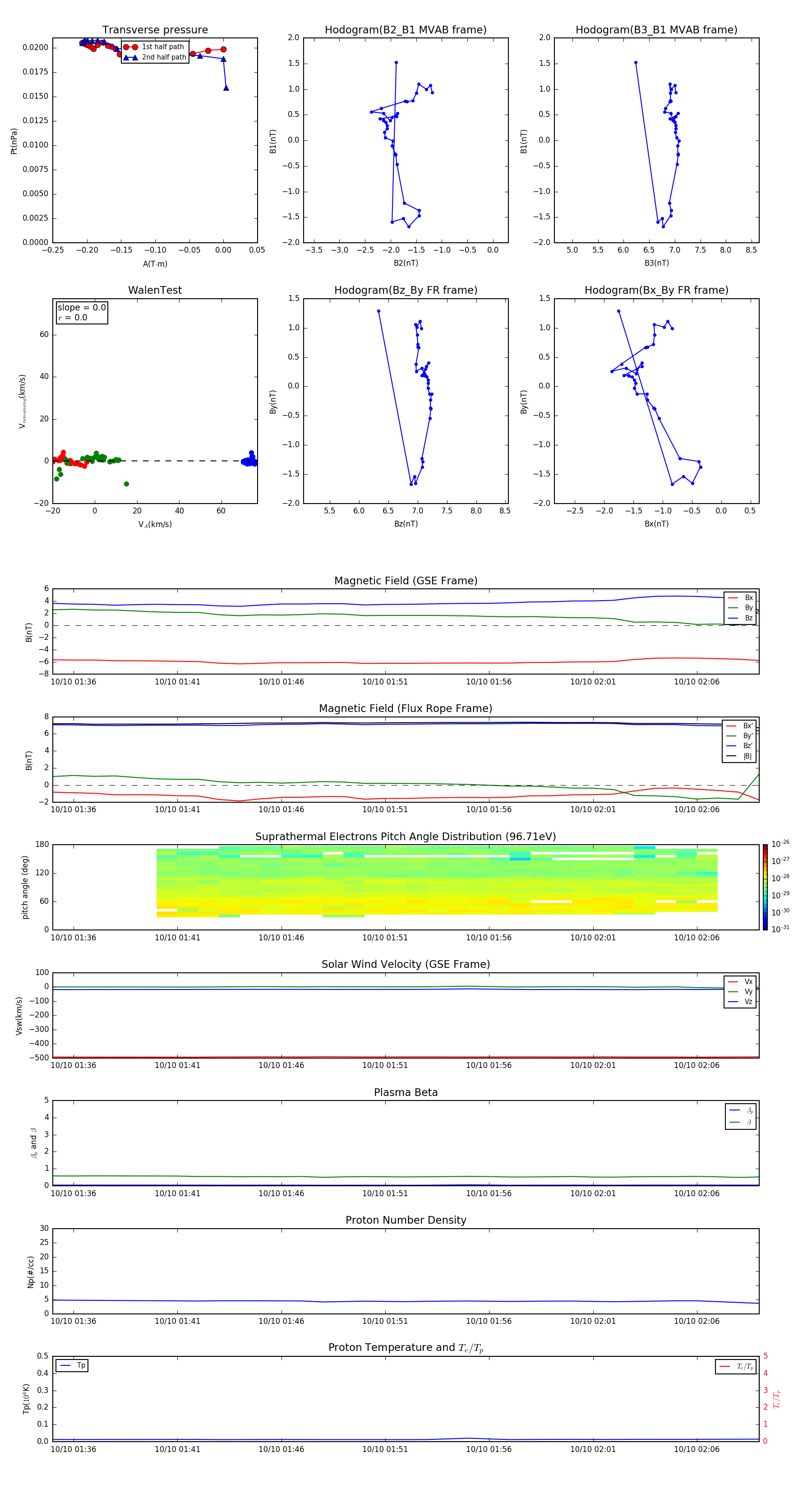Click the Plasma Beta legend box

coord(740,1116)
